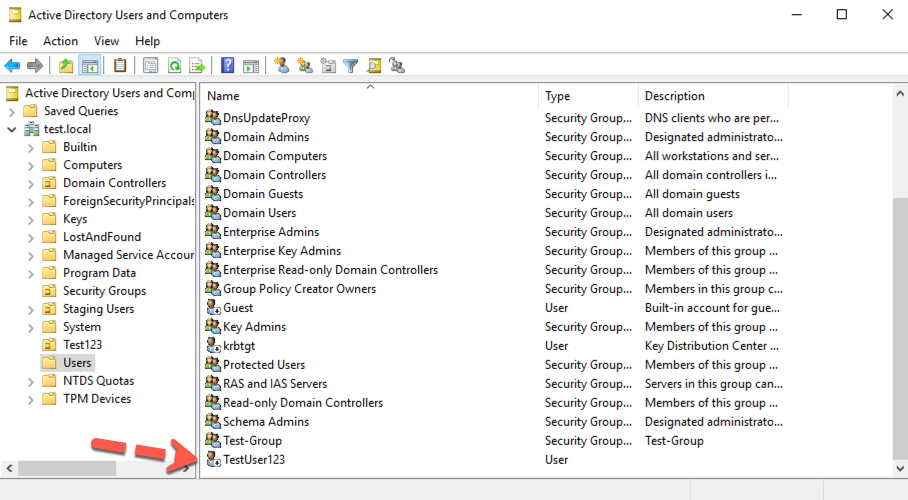Click the Forward arrow toolbar button
The image size is (908, 500).
click(x=35, y=65)
